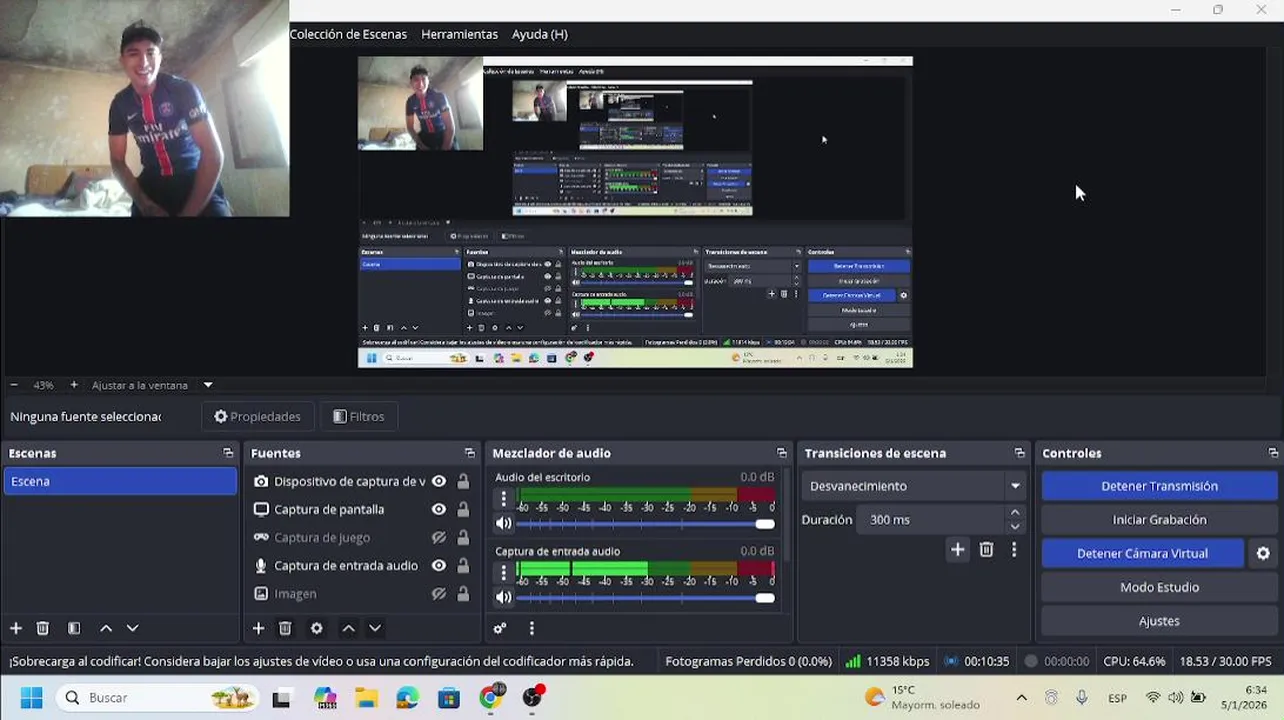Screen dimensions: 1284x720
Task: Mute Audio del escritorio speaker icon
Action: (504, 523)
